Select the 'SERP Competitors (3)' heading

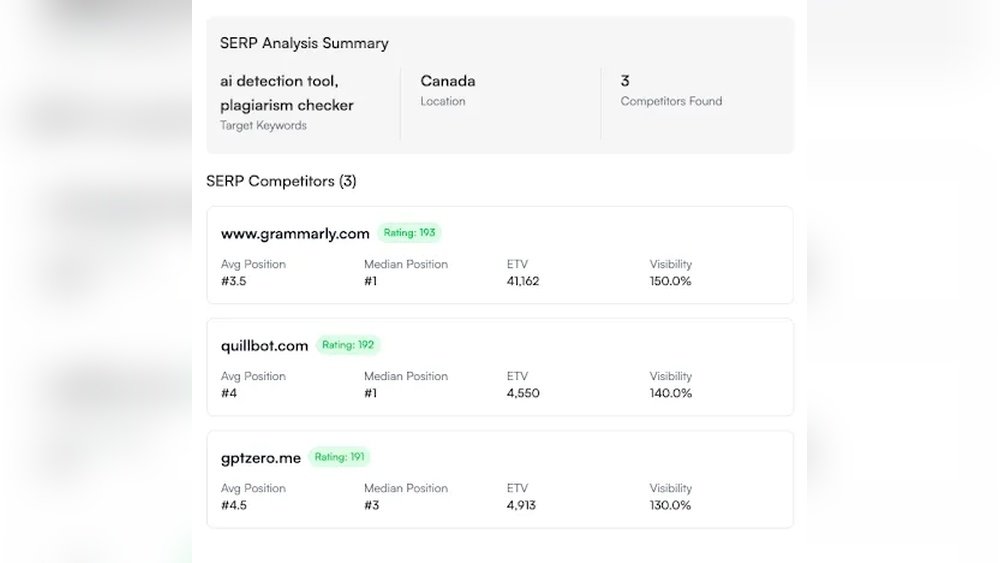281,181
